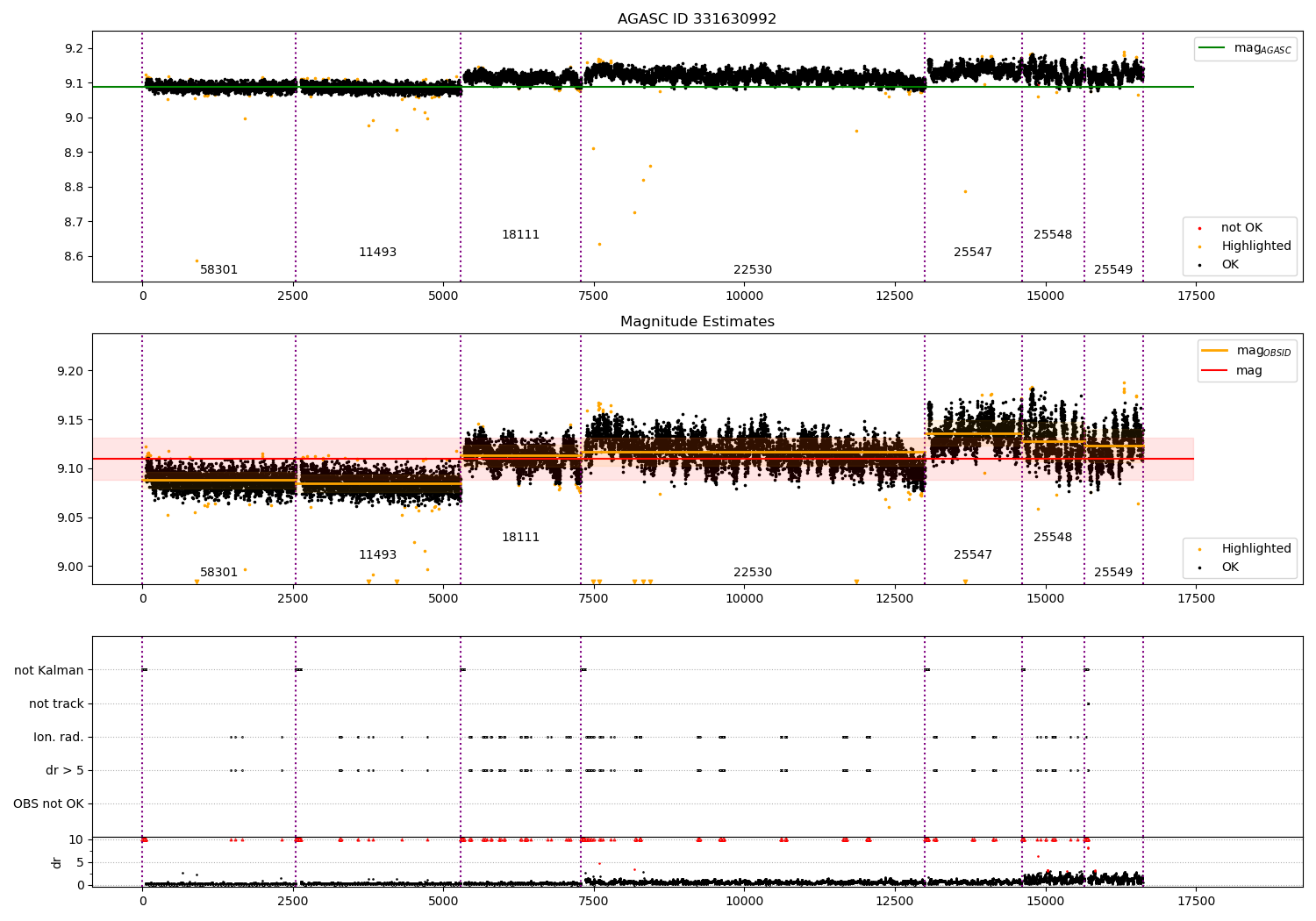Click obsid label 25549 in Magnitude Estimates plot
Viewport: 1316px width, 921px height.
[x=1113, y=573]
